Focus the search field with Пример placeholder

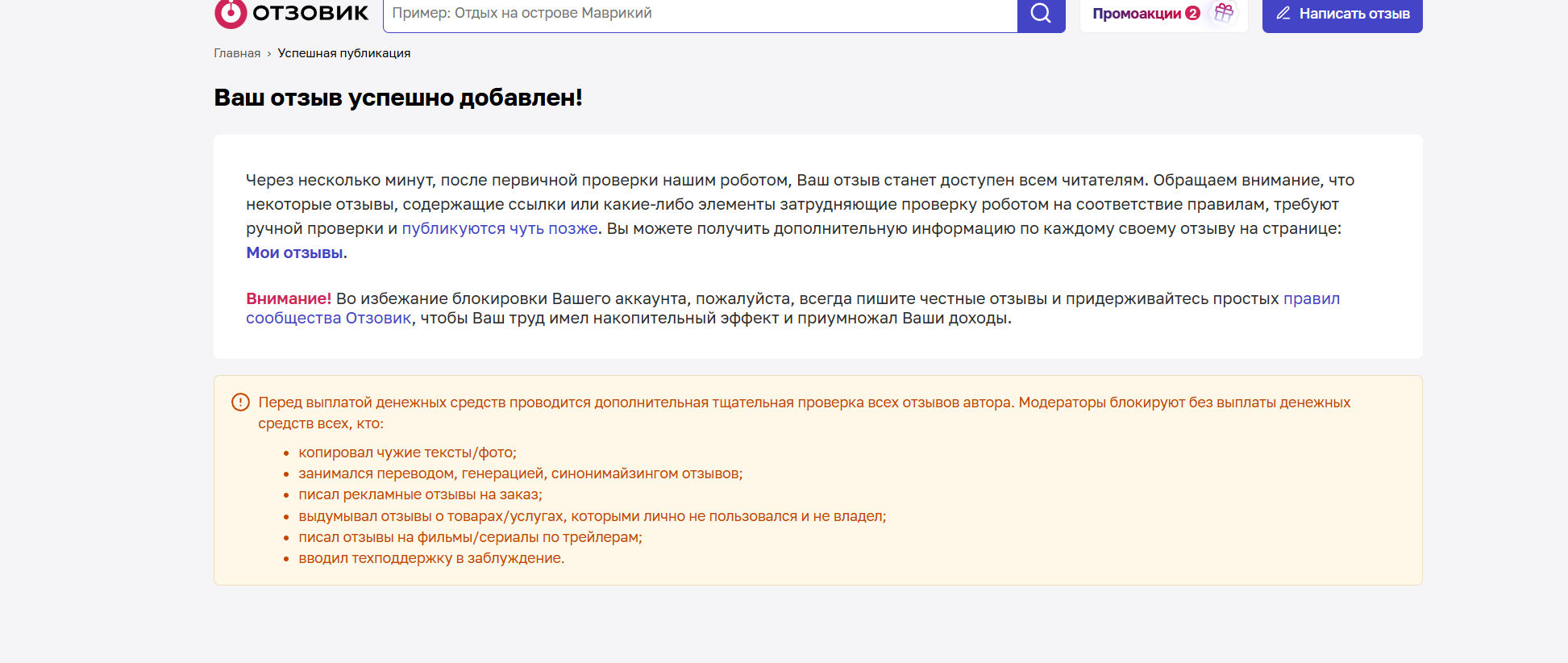point(700,14)
